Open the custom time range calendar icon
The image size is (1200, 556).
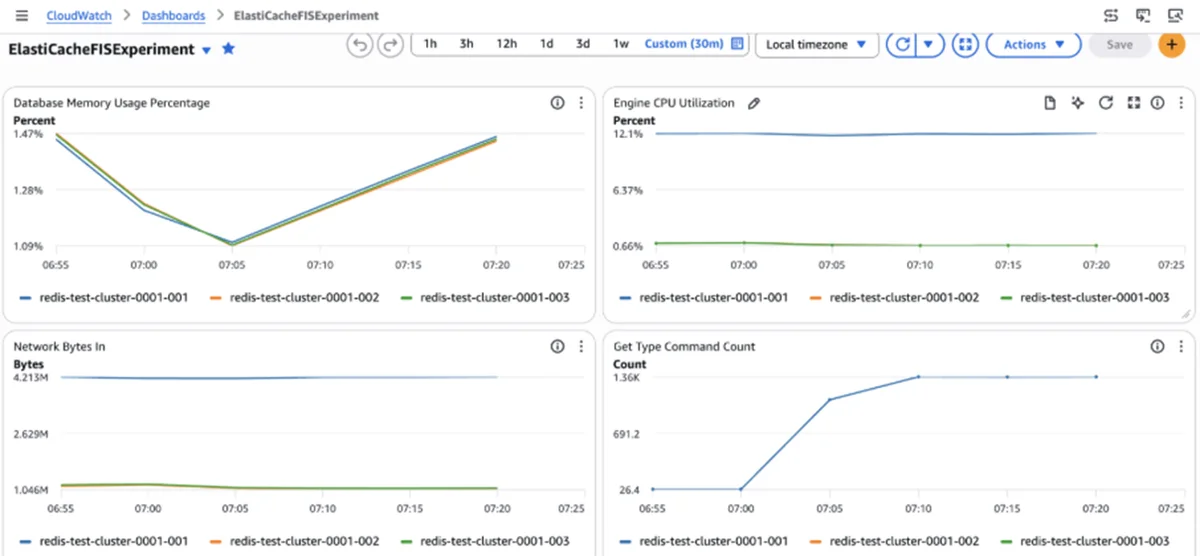click(738, 44)
